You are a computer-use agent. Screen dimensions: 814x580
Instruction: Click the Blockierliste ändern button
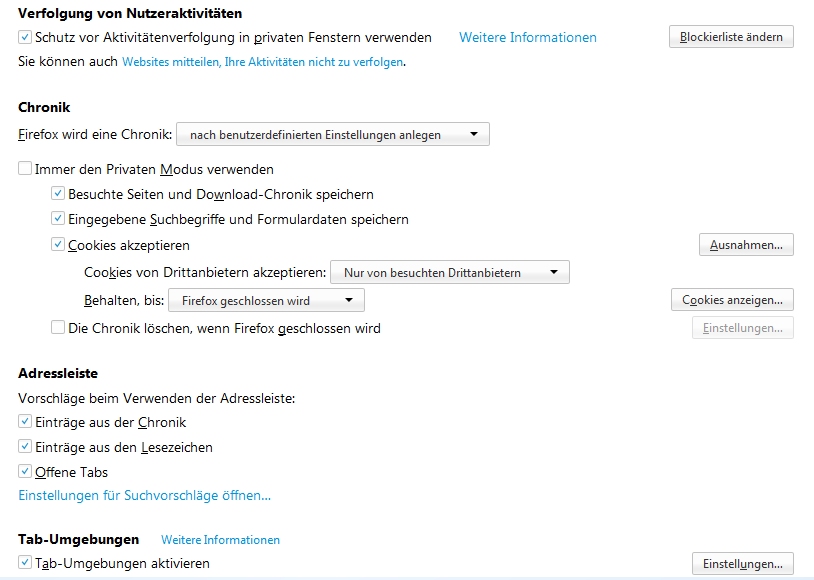pos(730,36)
